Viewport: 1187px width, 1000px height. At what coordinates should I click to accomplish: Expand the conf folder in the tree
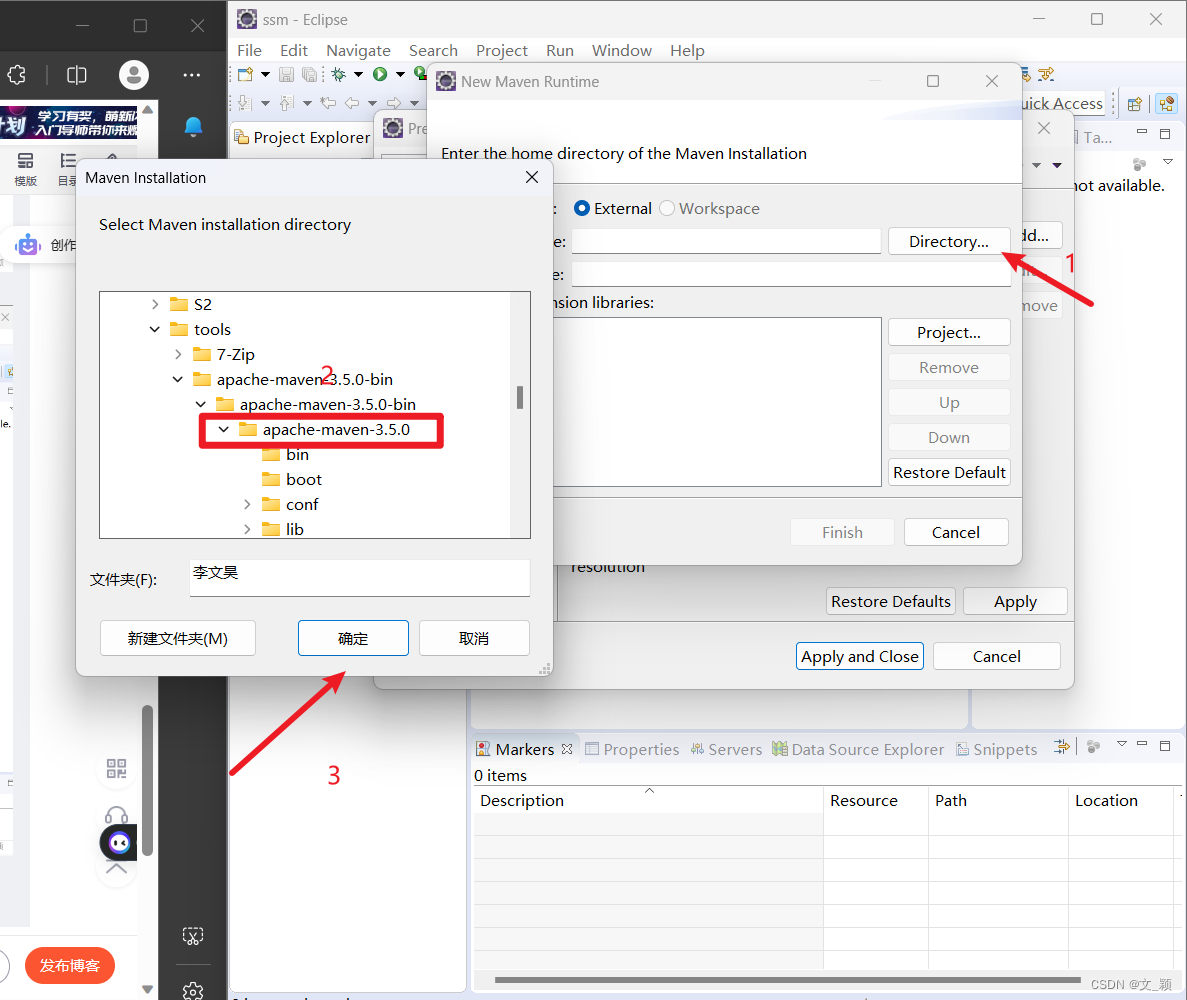click(247, 504)
